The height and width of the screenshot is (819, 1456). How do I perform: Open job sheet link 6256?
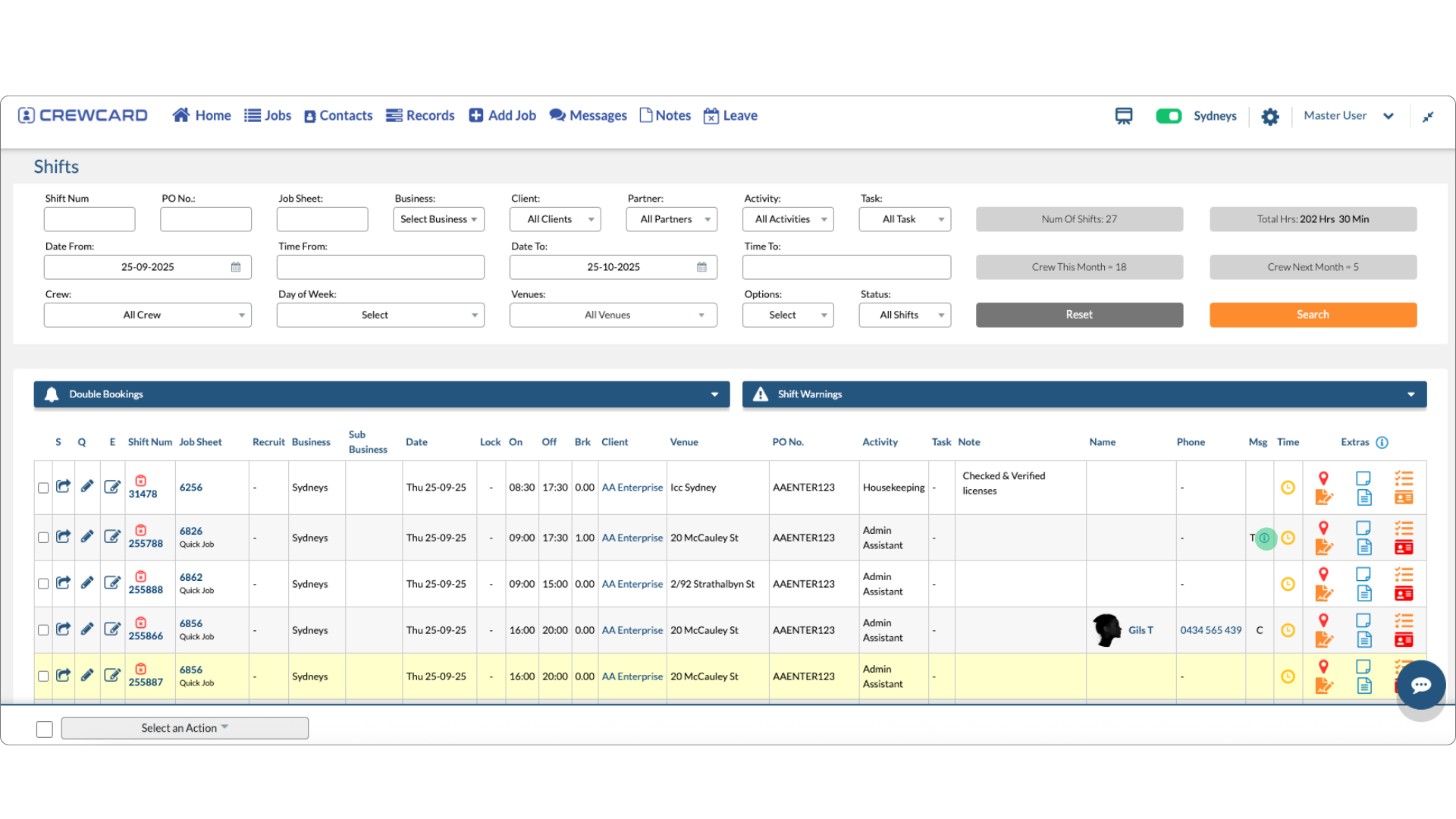click(191, 488)
